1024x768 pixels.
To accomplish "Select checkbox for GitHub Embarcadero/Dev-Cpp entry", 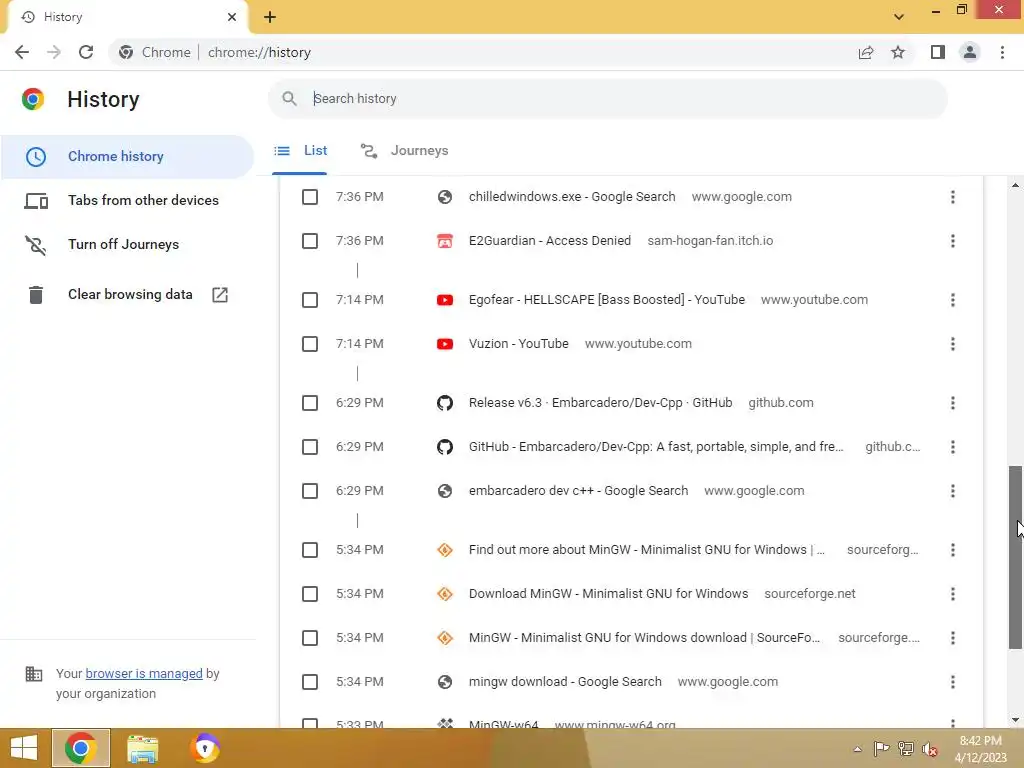I will (x=310, y=447).
